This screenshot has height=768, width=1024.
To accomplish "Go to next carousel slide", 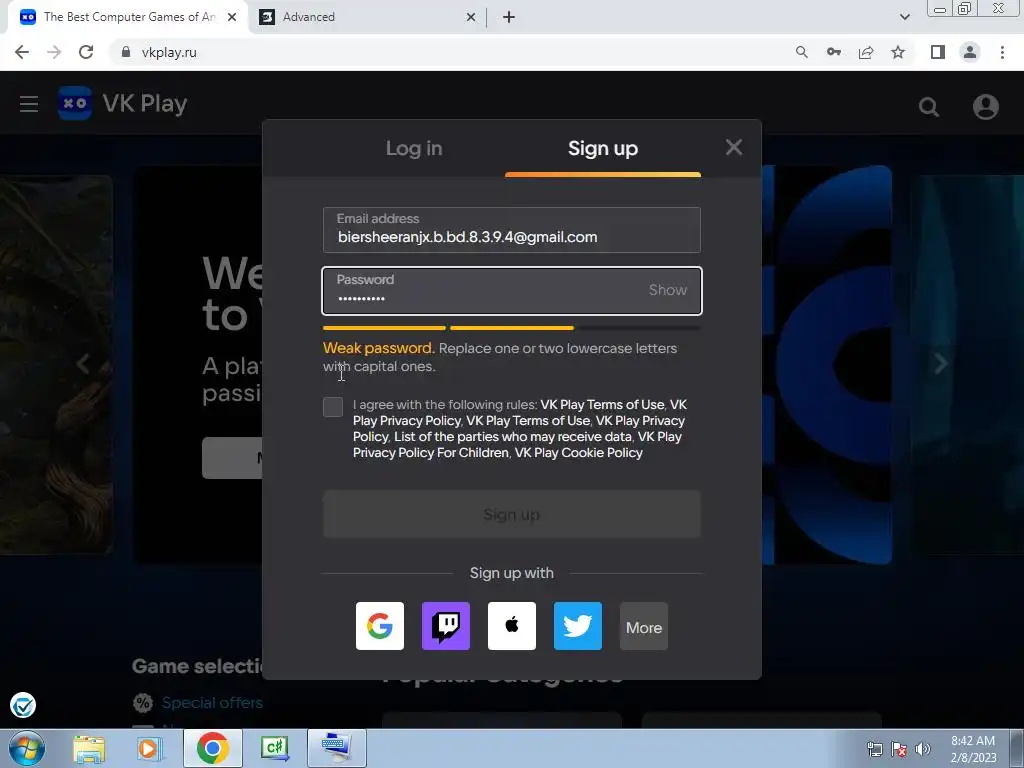I will point(940,363).
